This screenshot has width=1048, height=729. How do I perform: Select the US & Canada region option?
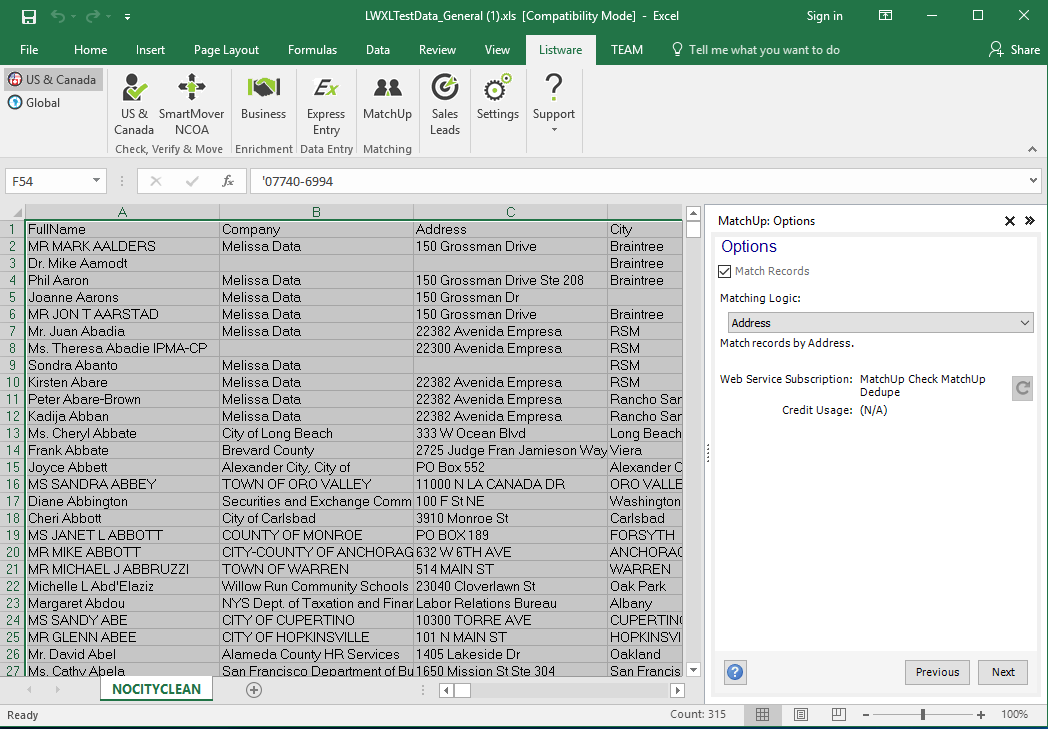pyautogui.click(x=53, y=80)
